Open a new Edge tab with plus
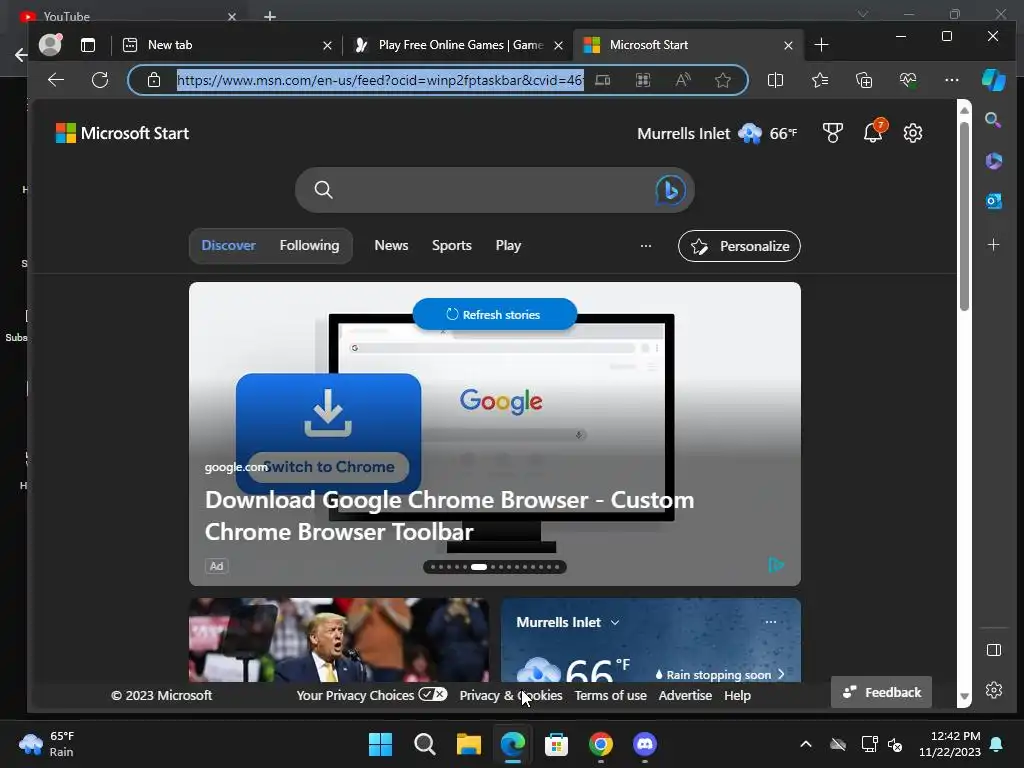 tap(822, 45)
